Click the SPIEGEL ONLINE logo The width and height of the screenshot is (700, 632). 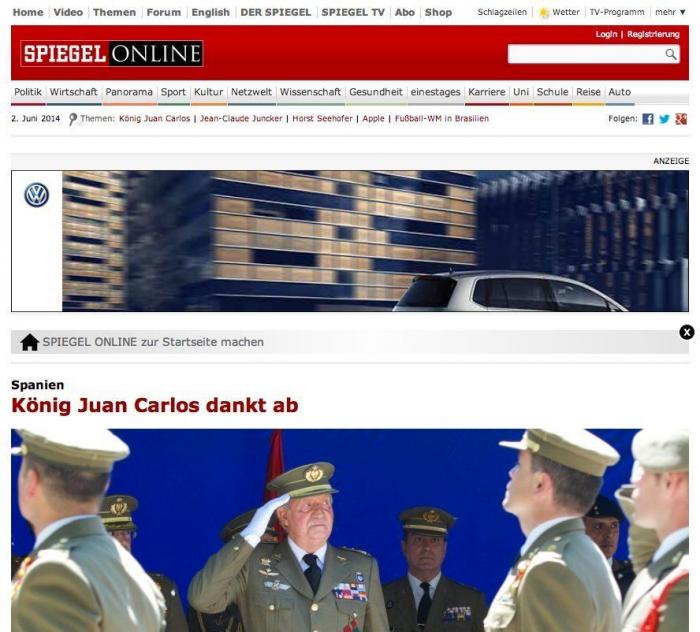pyautogui.click(x=112, y=54)
